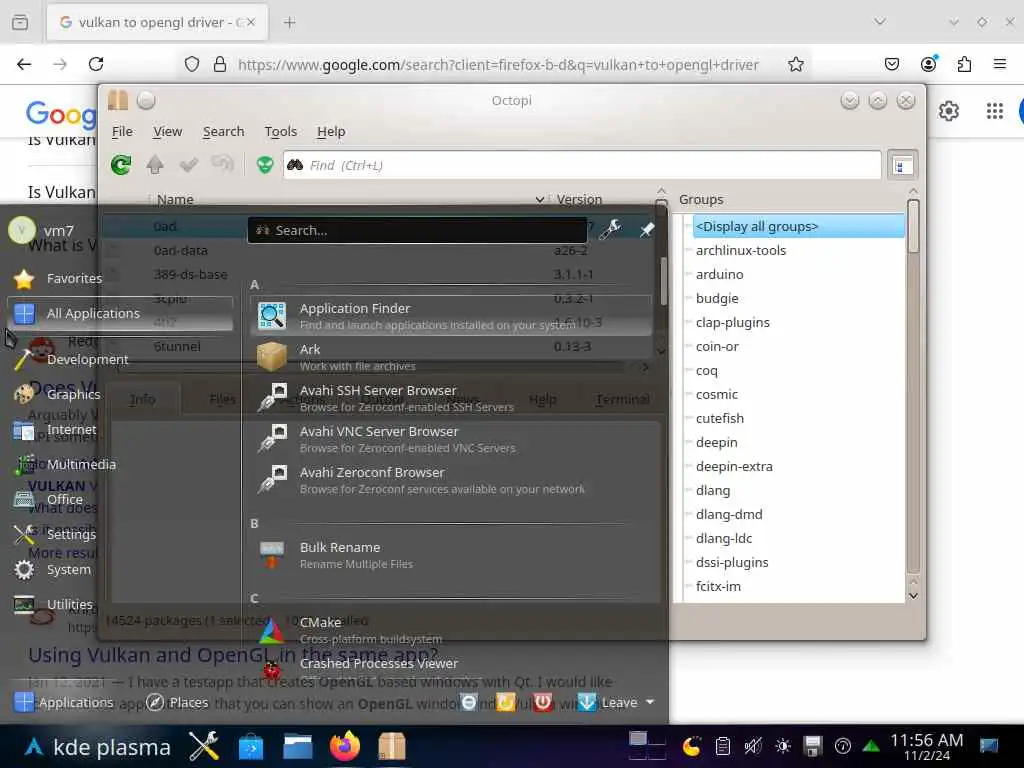Open Google settings gear

[x=948, y=111]
